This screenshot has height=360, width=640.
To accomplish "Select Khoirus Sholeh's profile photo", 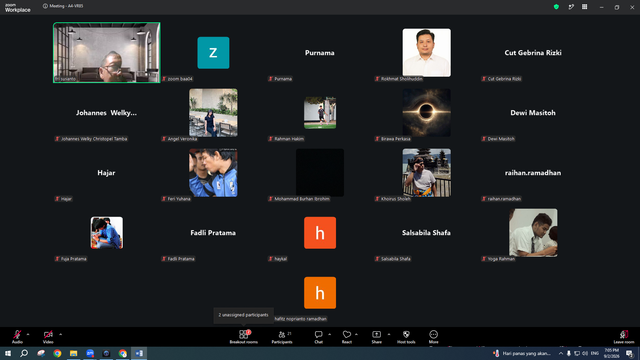I will click(x=427, y=173).
